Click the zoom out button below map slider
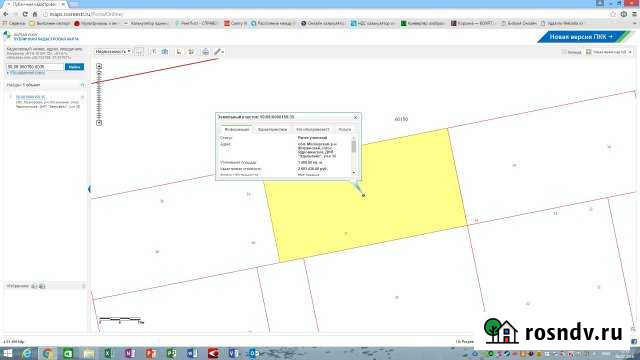 [x=99, y=122]
